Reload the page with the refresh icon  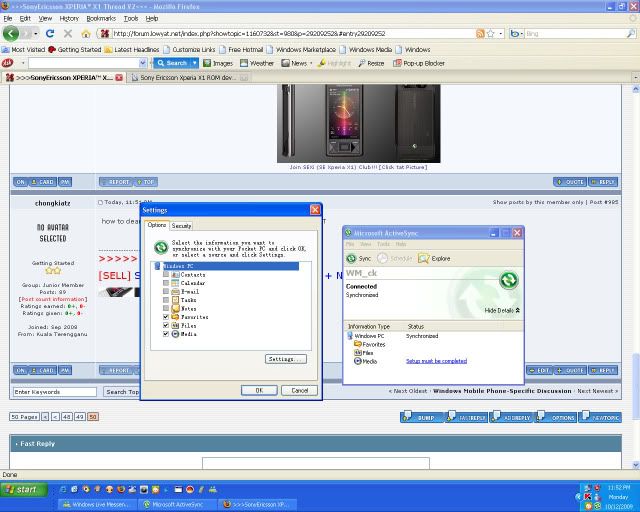point(50,33)
